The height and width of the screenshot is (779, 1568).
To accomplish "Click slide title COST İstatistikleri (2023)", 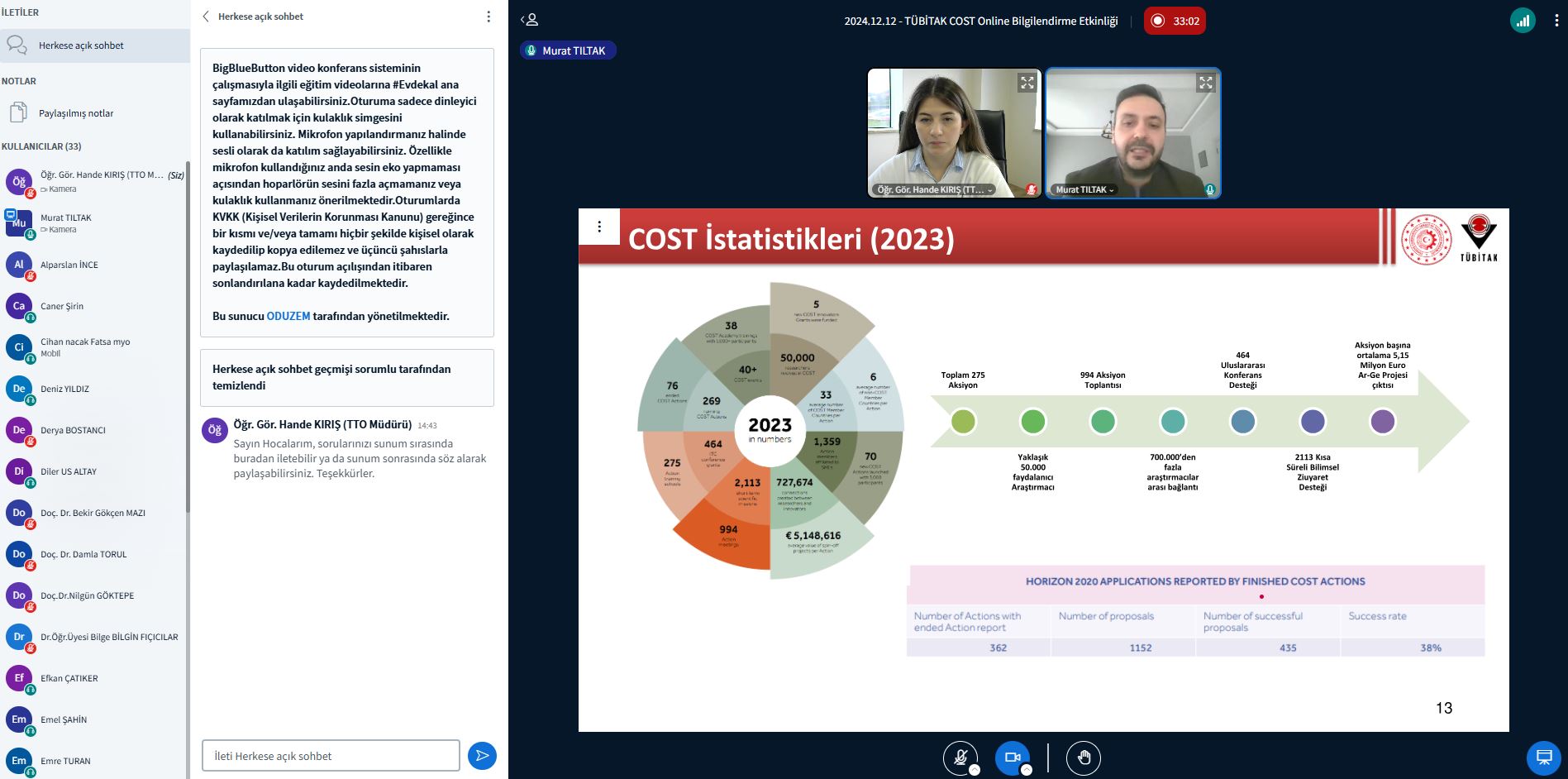I will [x=791, y=239].
